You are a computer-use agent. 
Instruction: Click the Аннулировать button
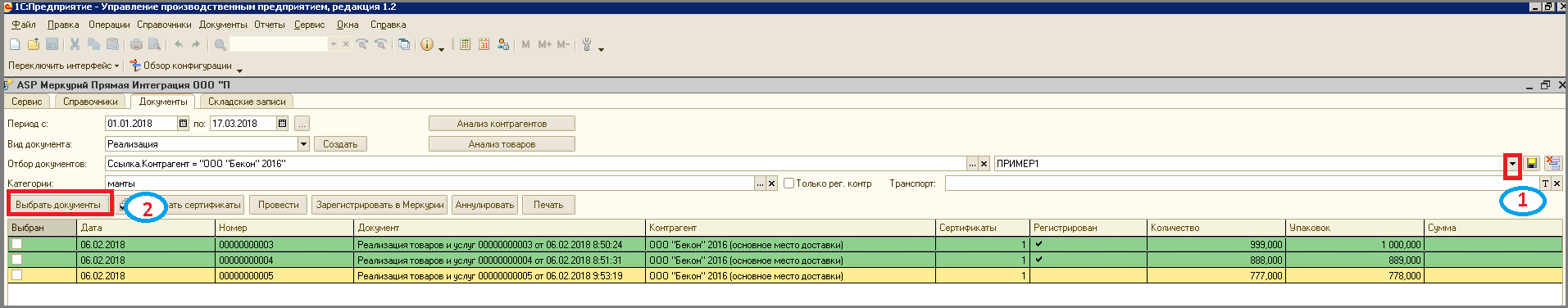[x=484, y=205]
